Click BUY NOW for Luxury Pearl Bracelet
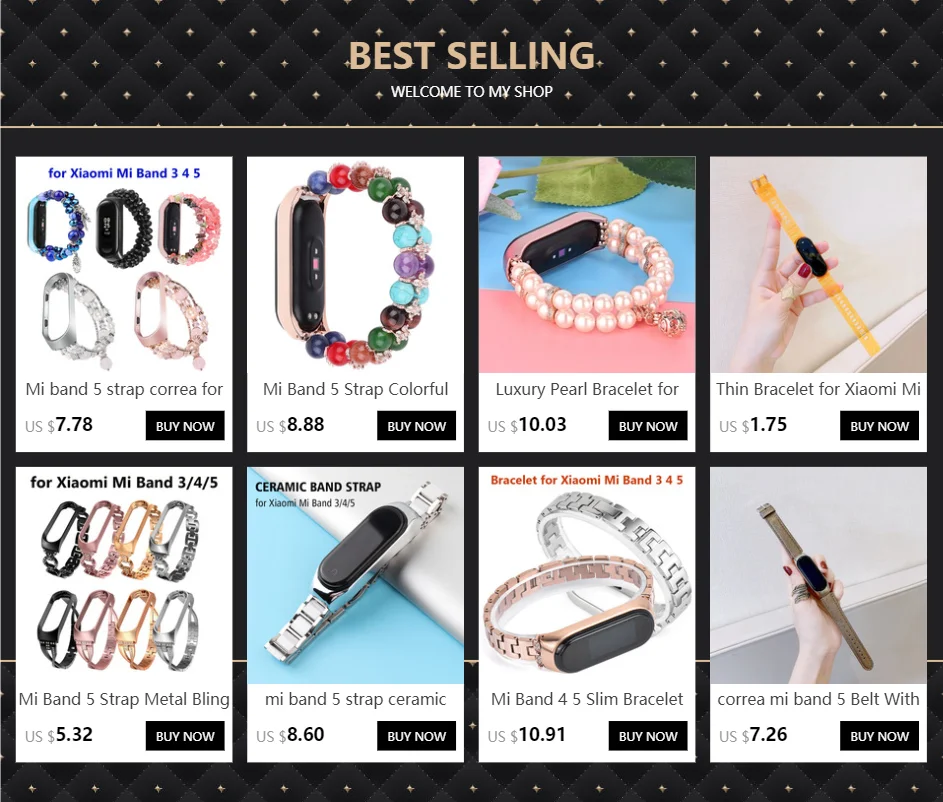The image size is (943, 802). click(648, 426)
